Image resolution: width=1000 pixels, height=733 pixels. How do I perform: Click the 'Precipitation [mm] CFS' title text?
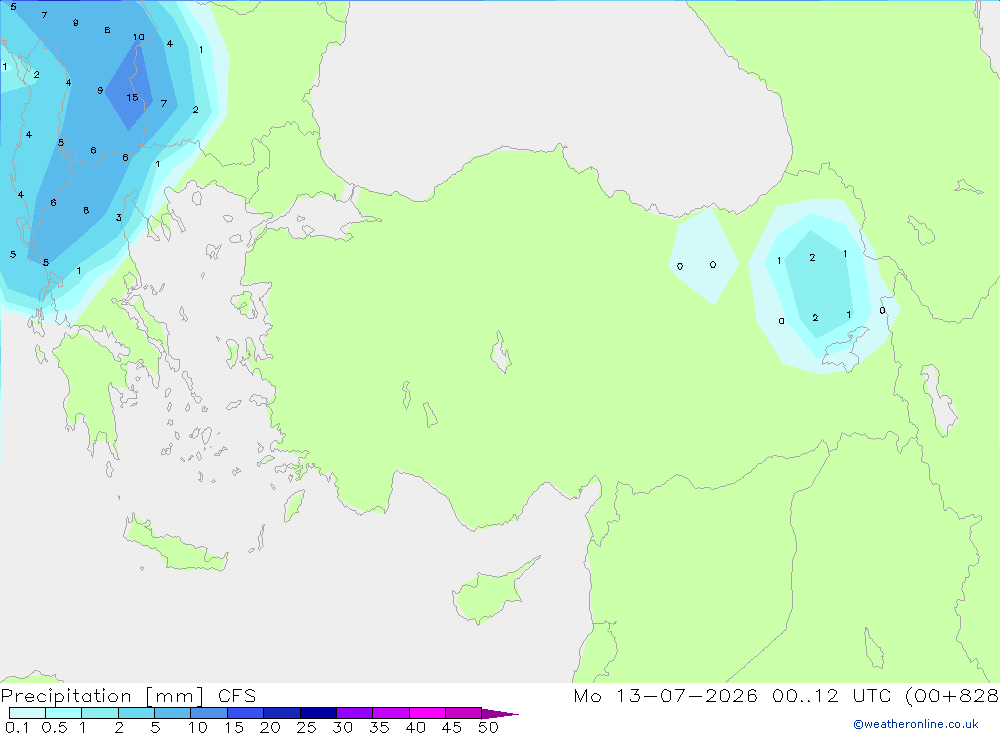[x=128, y=696]
